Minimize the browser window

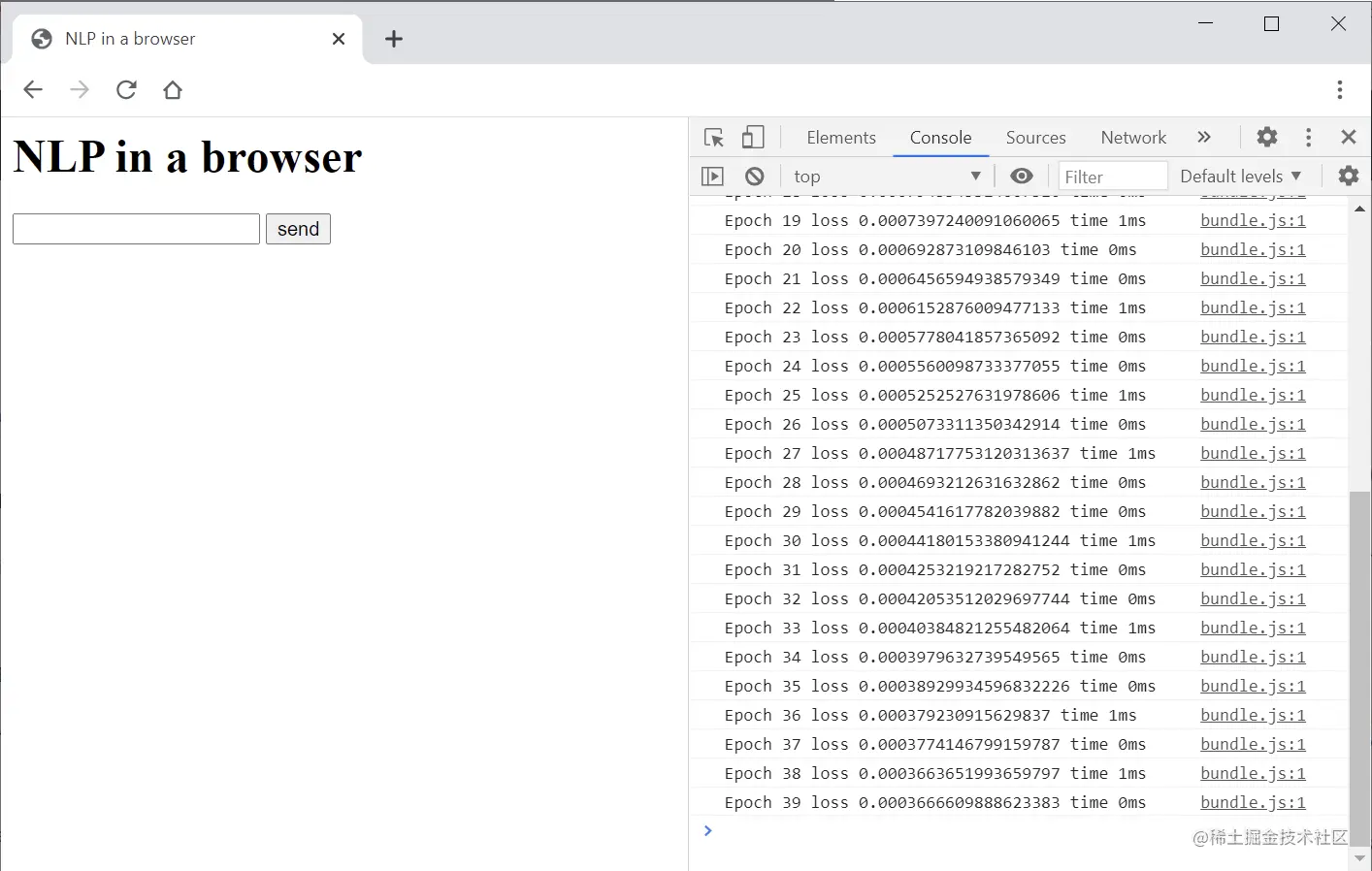pyautogui.click(x=1206, y=23)
